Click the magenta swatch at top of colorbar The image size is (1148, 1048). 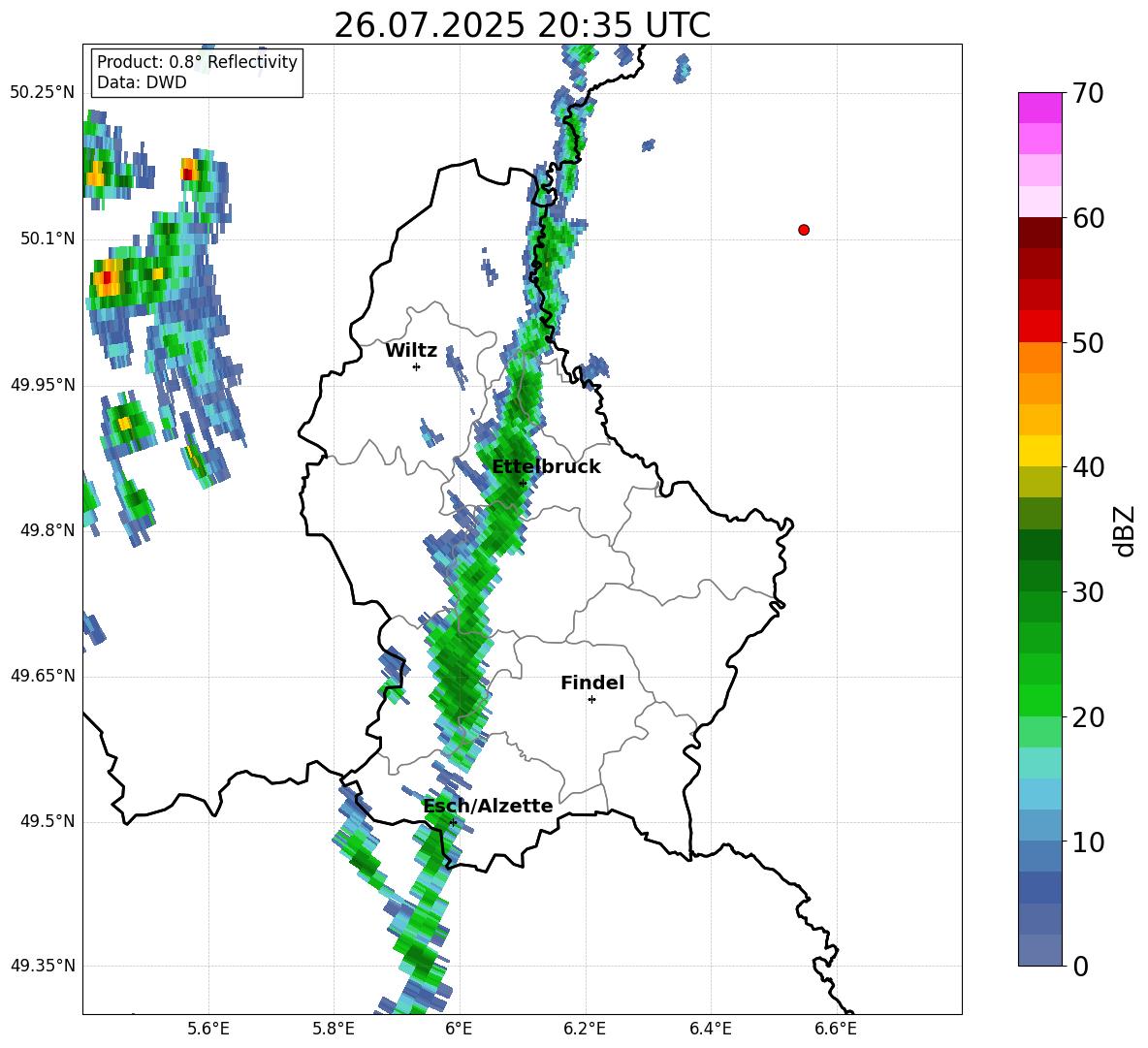(x=1039, y=108)
